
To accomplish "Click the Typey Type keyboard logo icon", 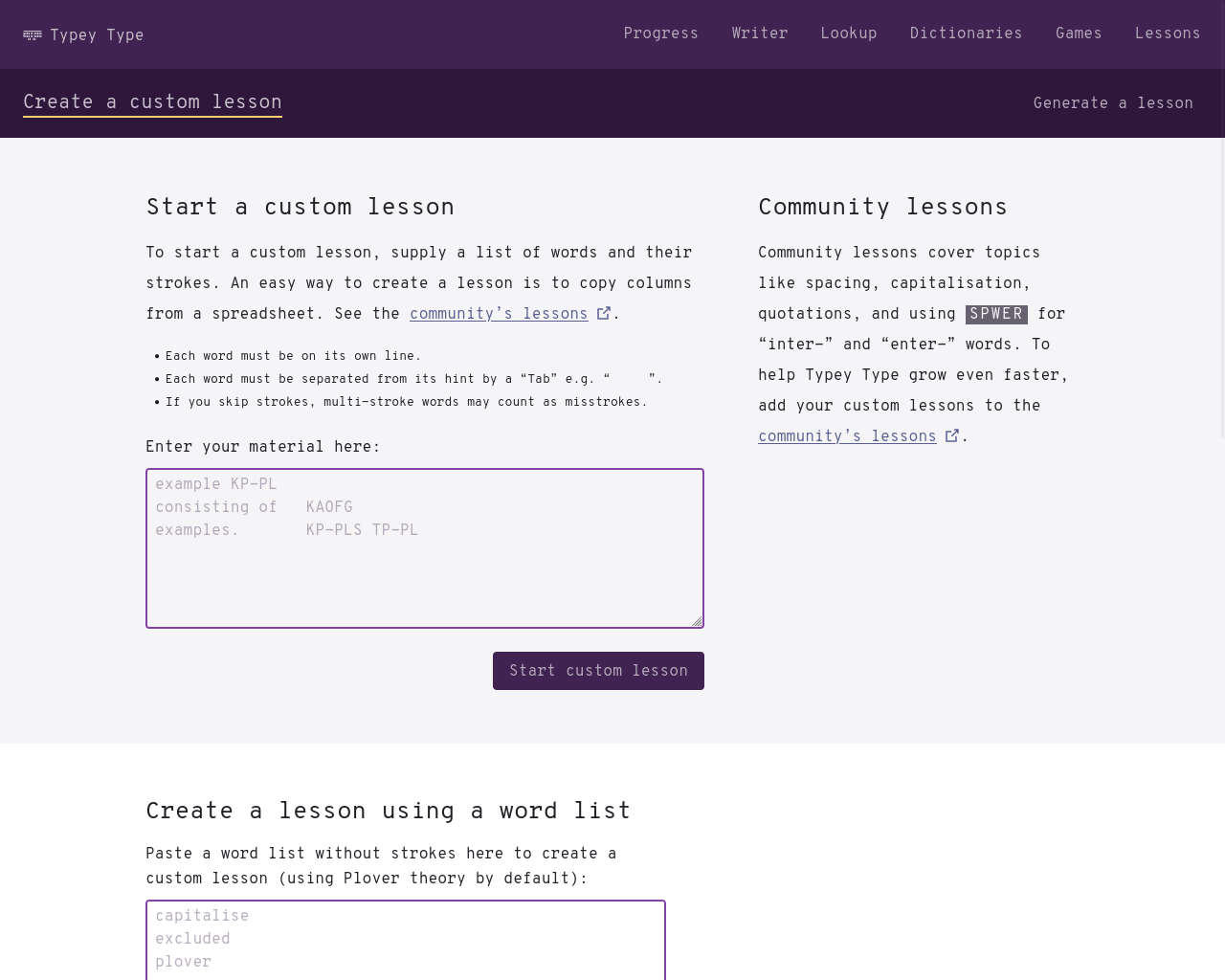I will click(x=33, y=35).
